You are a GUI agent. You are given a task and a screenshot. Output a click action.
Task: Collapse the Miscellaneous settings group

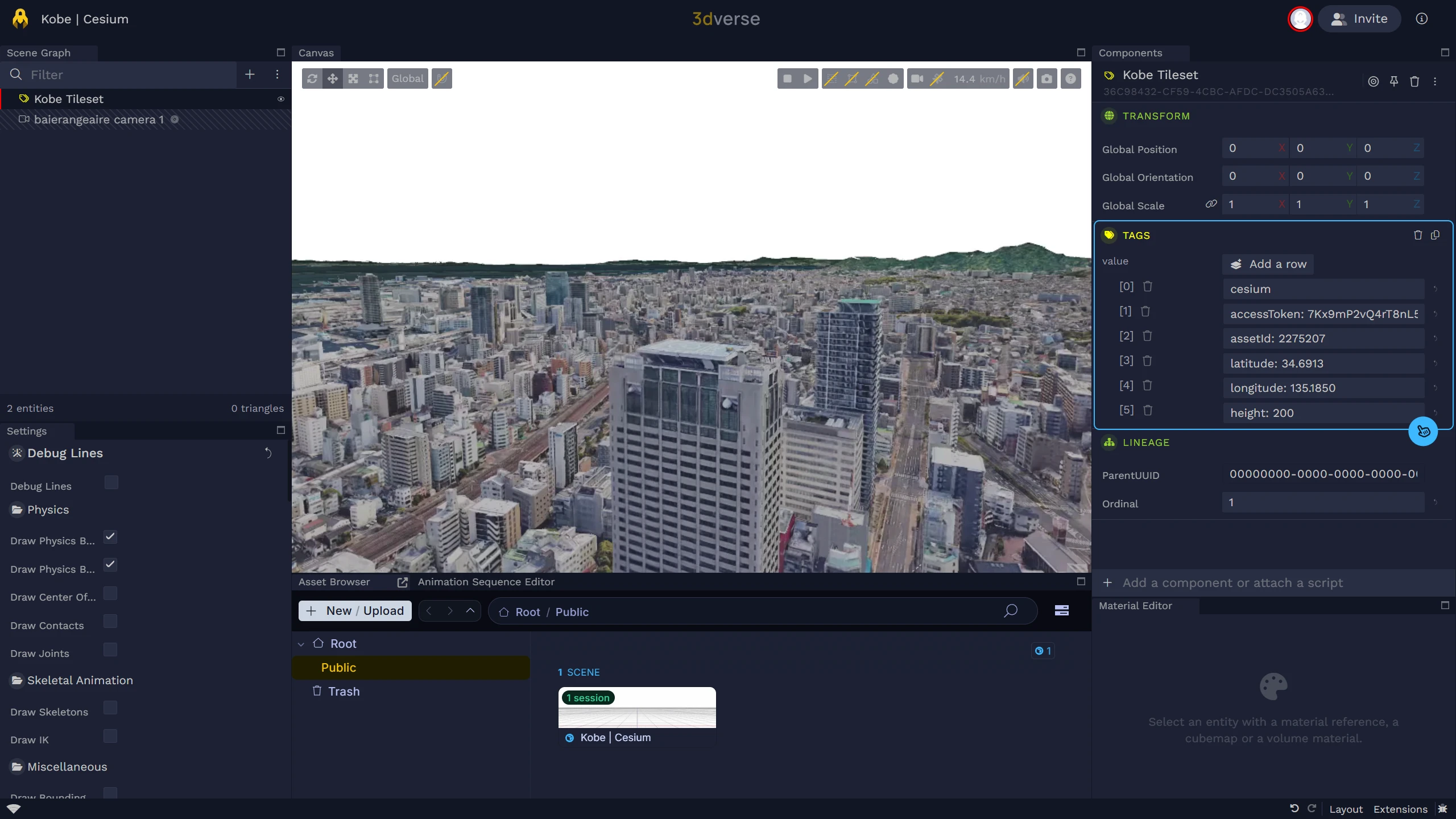(x=59, y=767)
